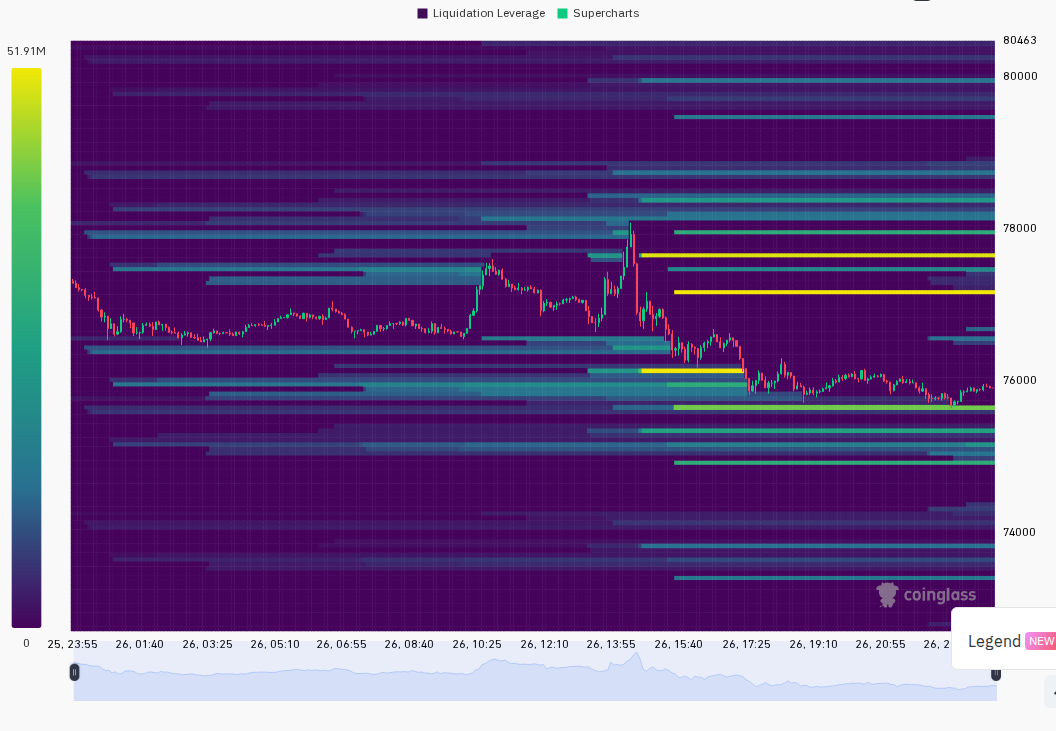Click the coinglass watermark text
This screenshot has width=1056, height=731.
(x=939, y=595)
